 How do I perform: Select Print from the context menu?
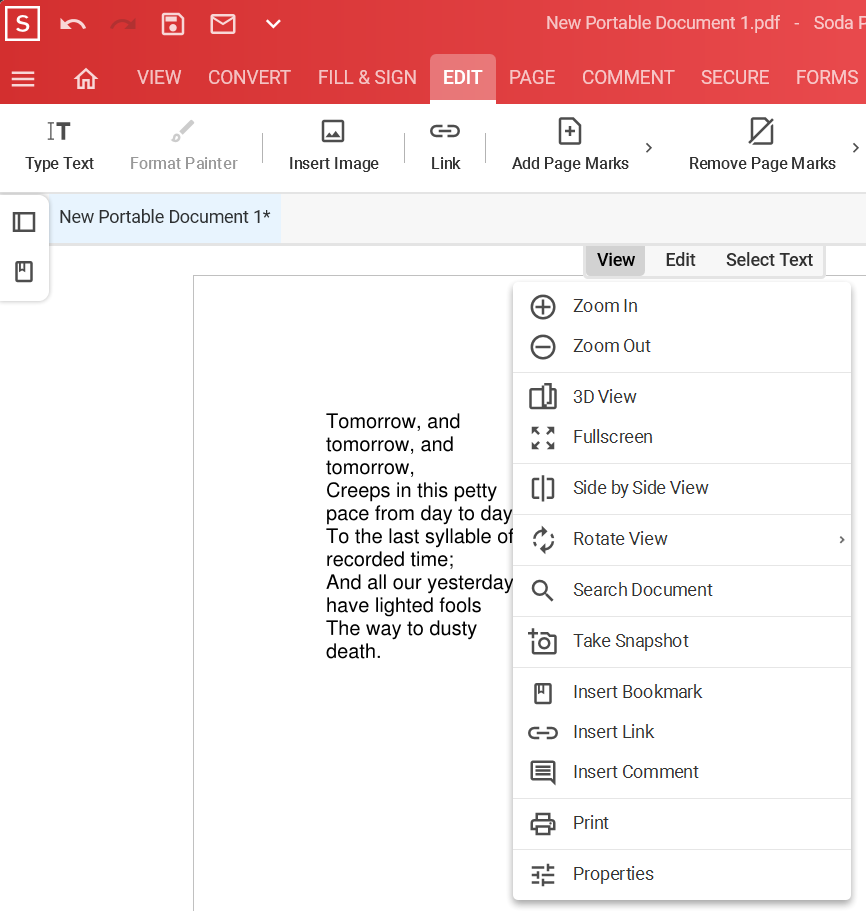point(682,823)
